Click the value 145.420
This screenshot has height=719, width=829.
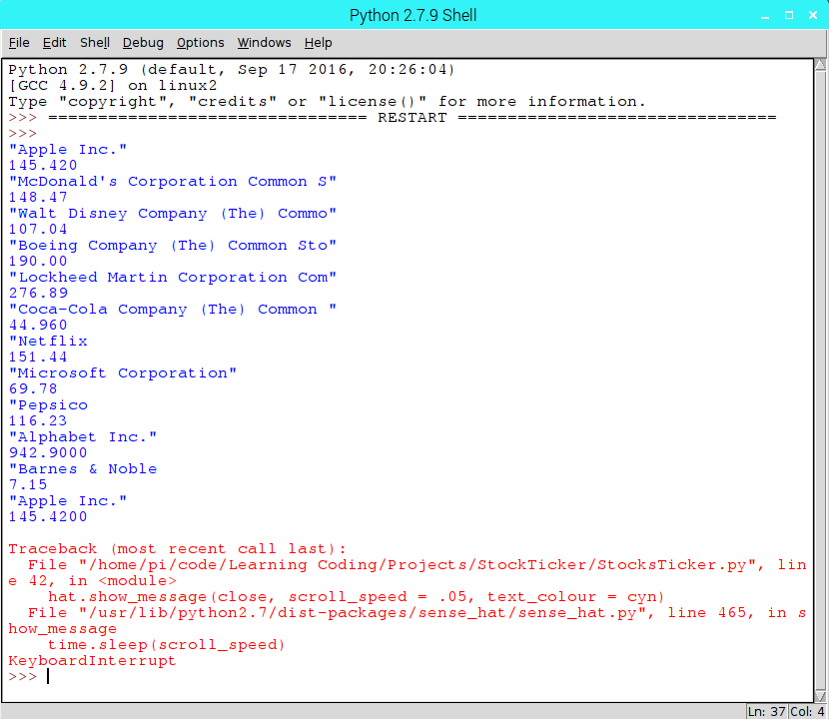(43, 165)
